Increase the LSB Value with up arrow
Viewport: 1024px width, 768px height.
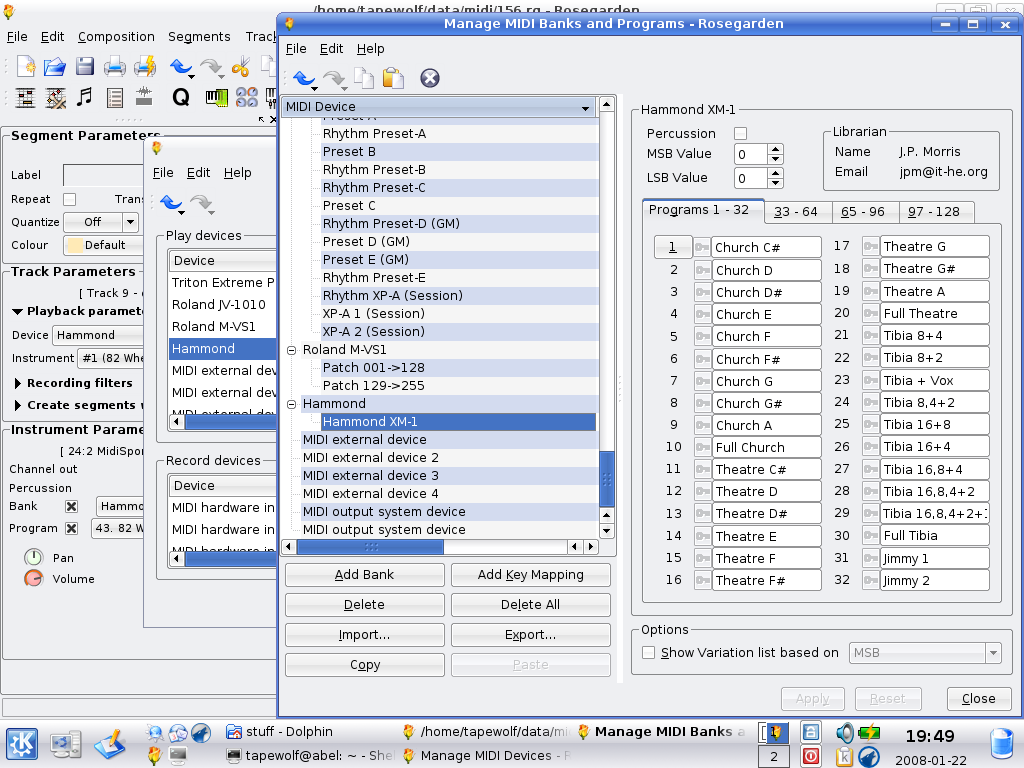(x=775, y=173)
